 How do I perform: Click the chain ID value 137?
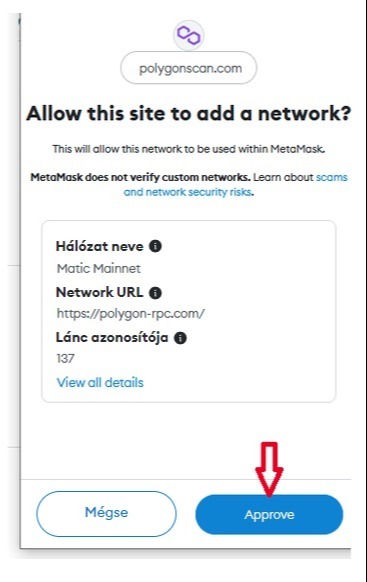tap(65, 359)
